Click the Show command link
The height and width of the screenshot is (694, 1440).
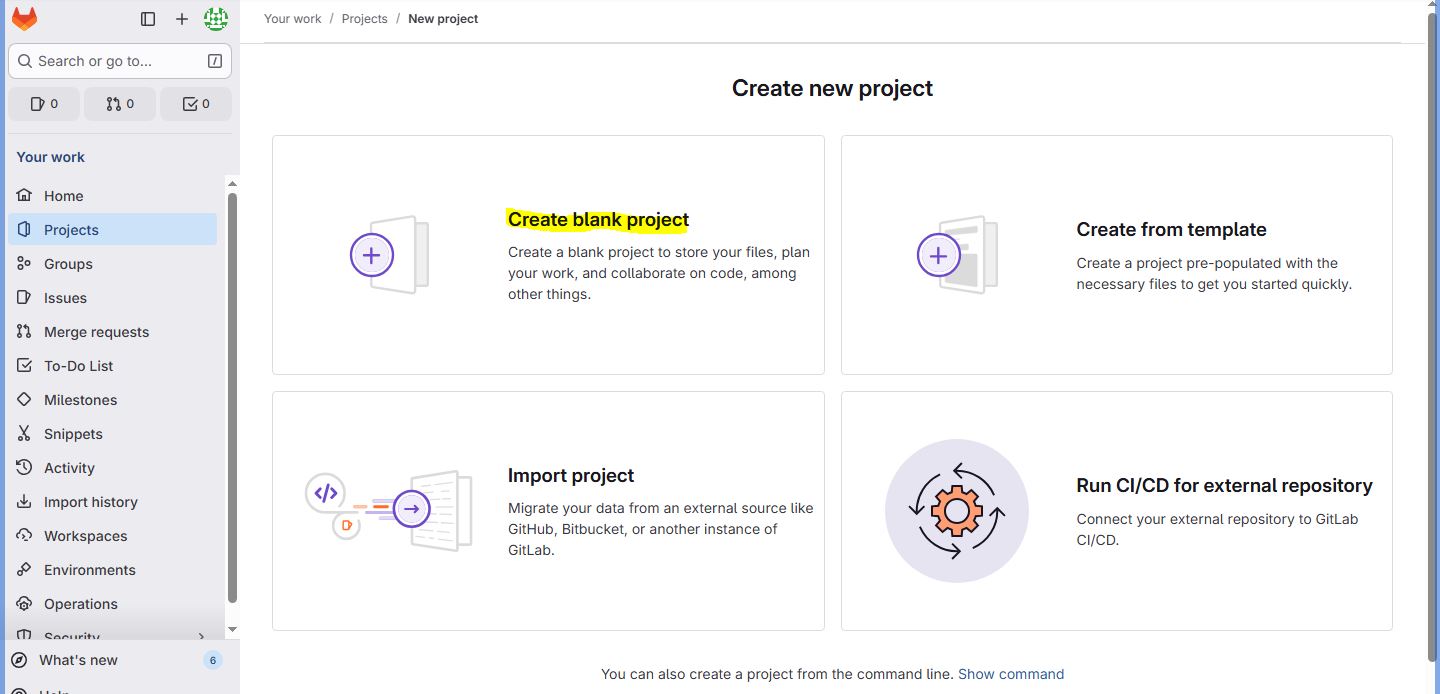pyautogui.click(x=1010, y=674)
